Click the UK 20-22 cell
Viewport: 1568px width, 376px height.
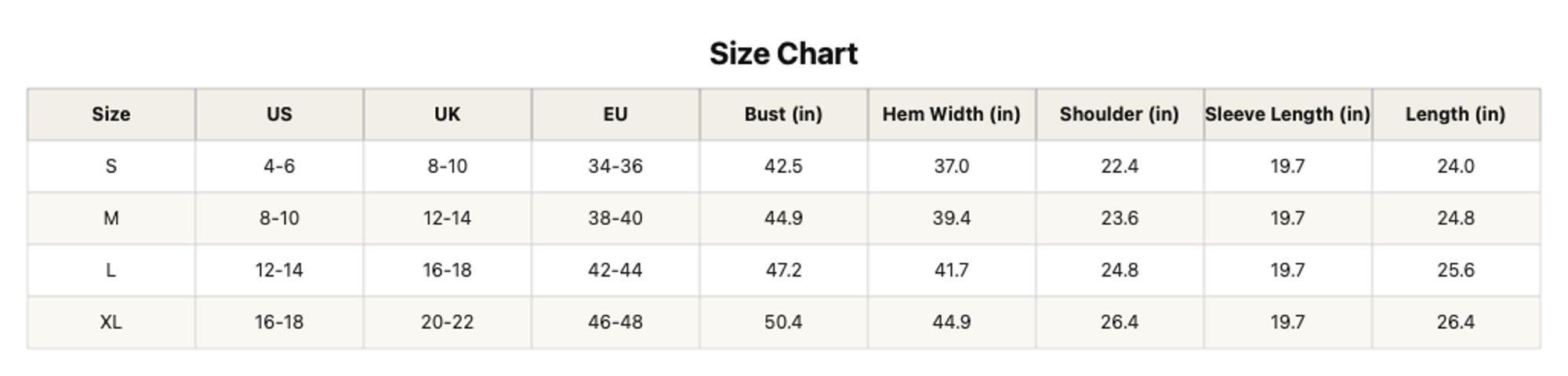tap(447, 322)
